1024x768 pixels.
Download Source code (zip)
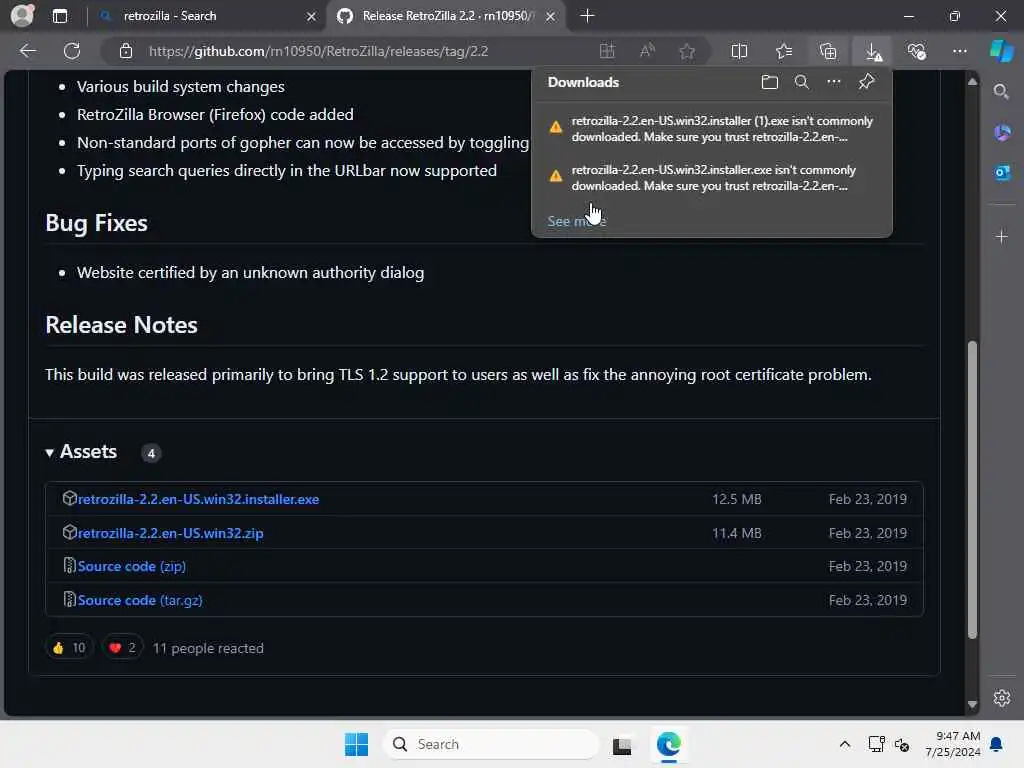pos(131,566)
